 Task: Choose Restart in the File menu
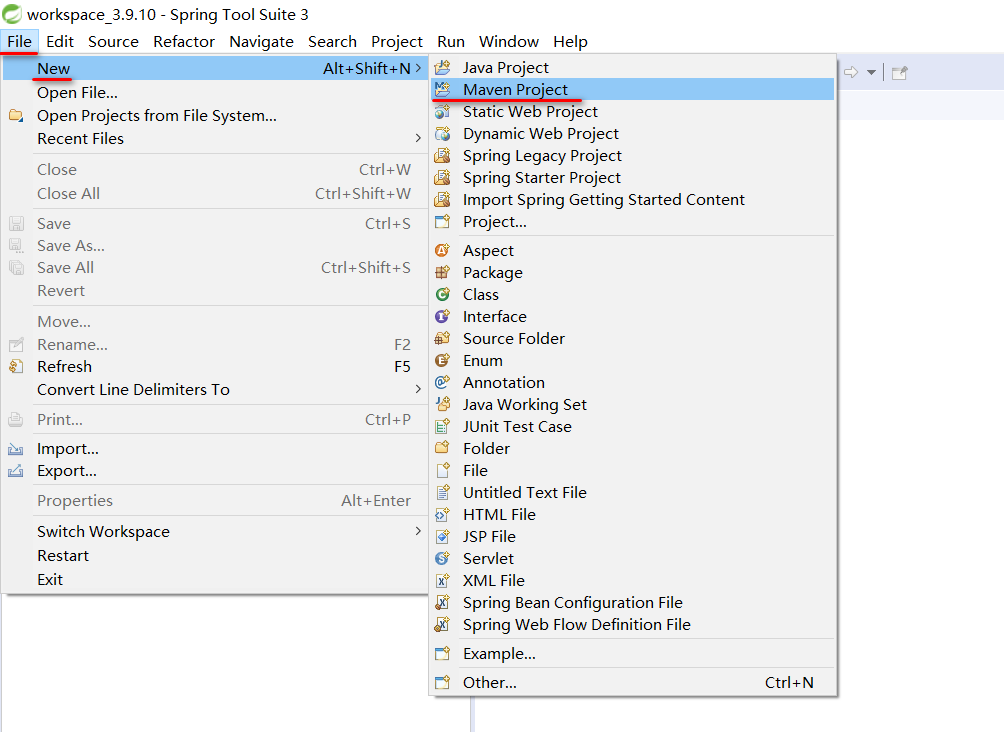215,555
